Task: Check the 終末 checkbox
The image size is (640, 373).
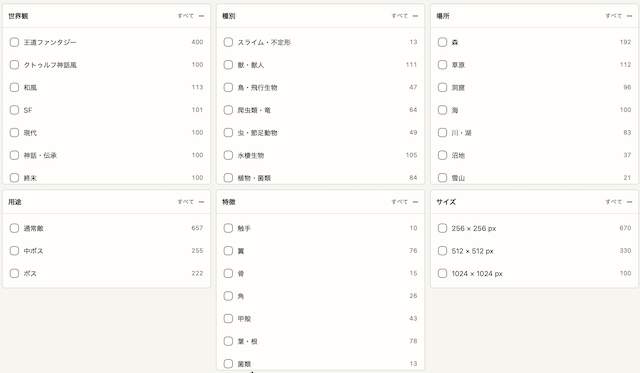Action: [14, 178]
